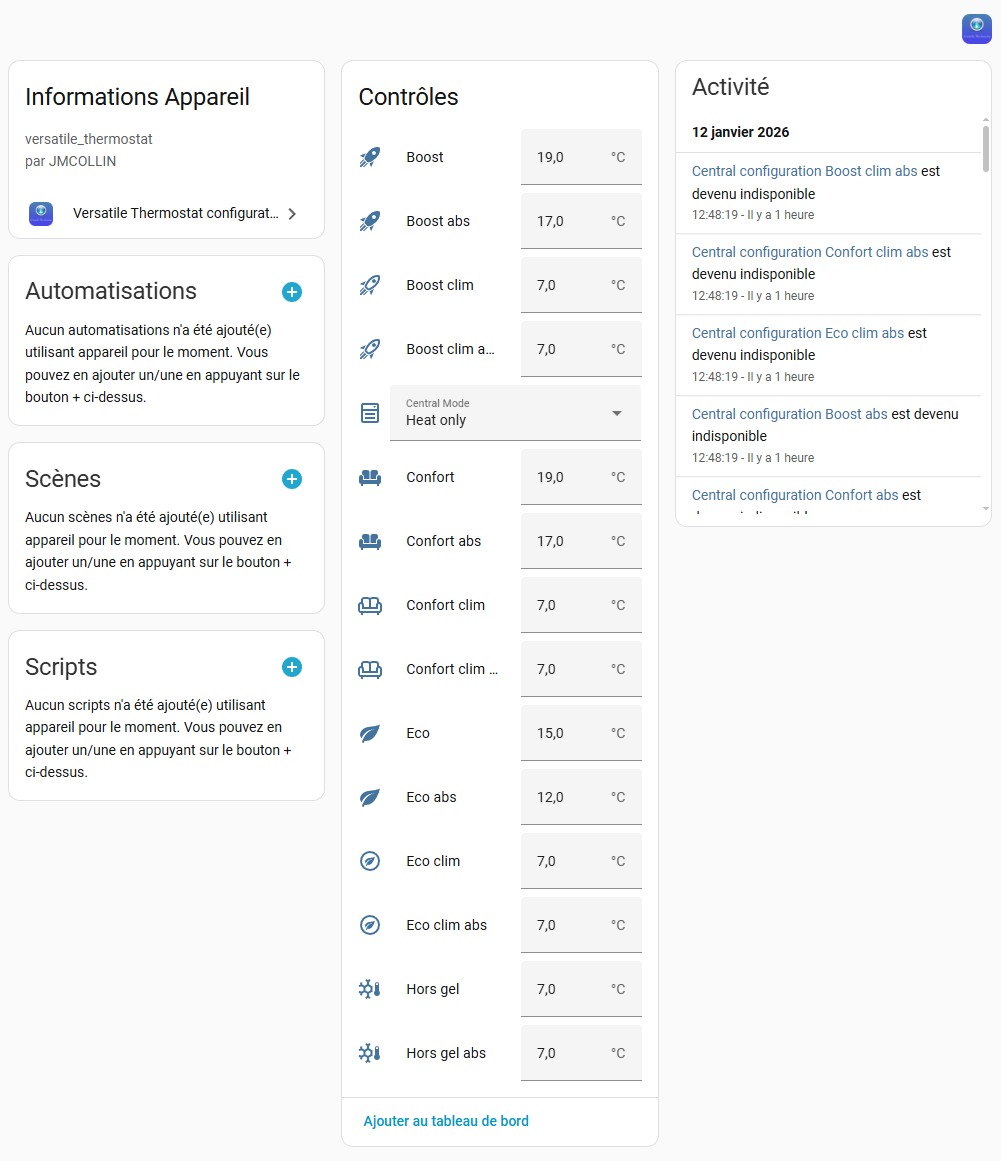Click the Hors gel abs temperature field
1001x1161 pixels.
[x=581, y=1053]
